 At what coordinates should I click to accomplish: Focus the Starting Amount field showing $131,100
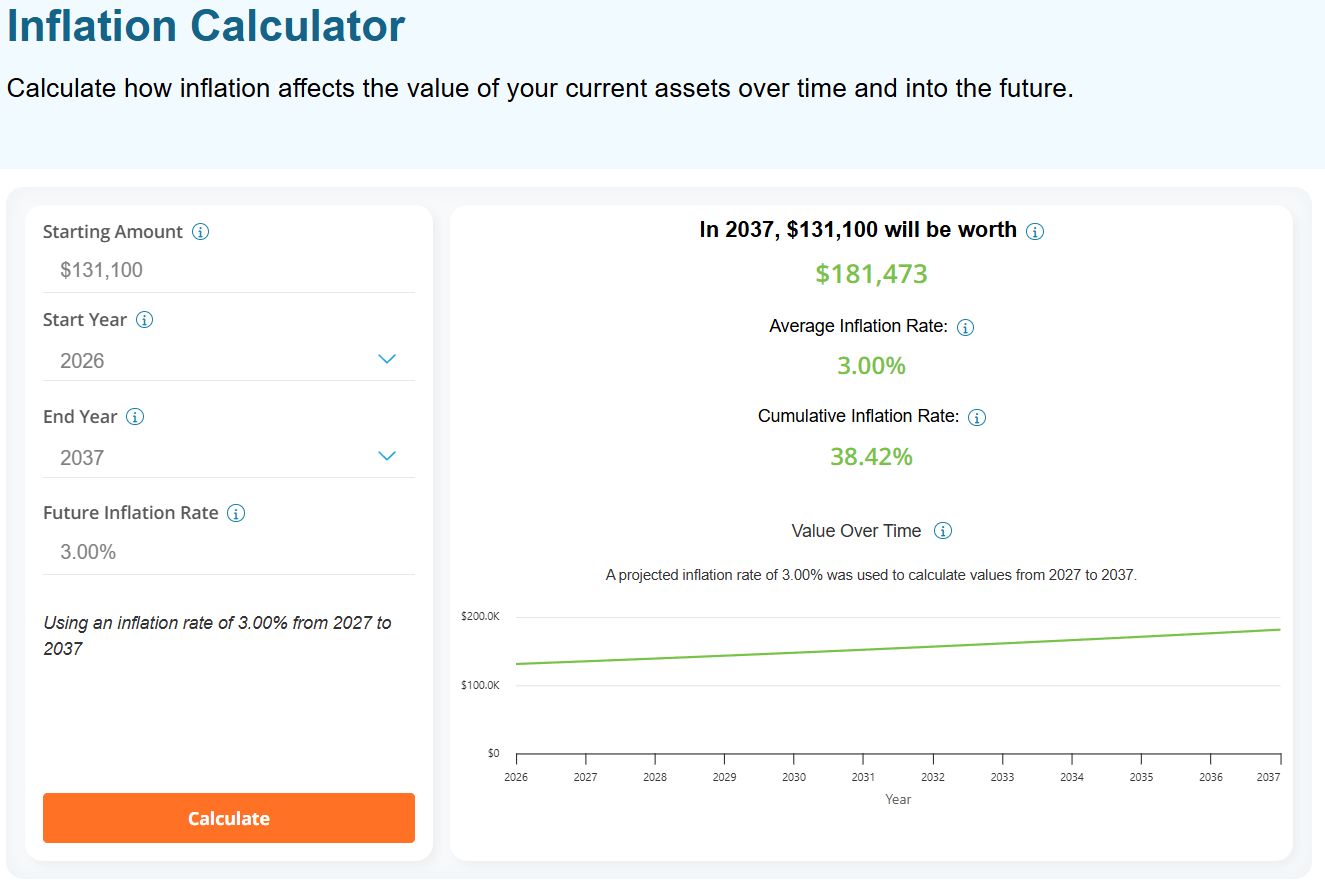(229, 270)
